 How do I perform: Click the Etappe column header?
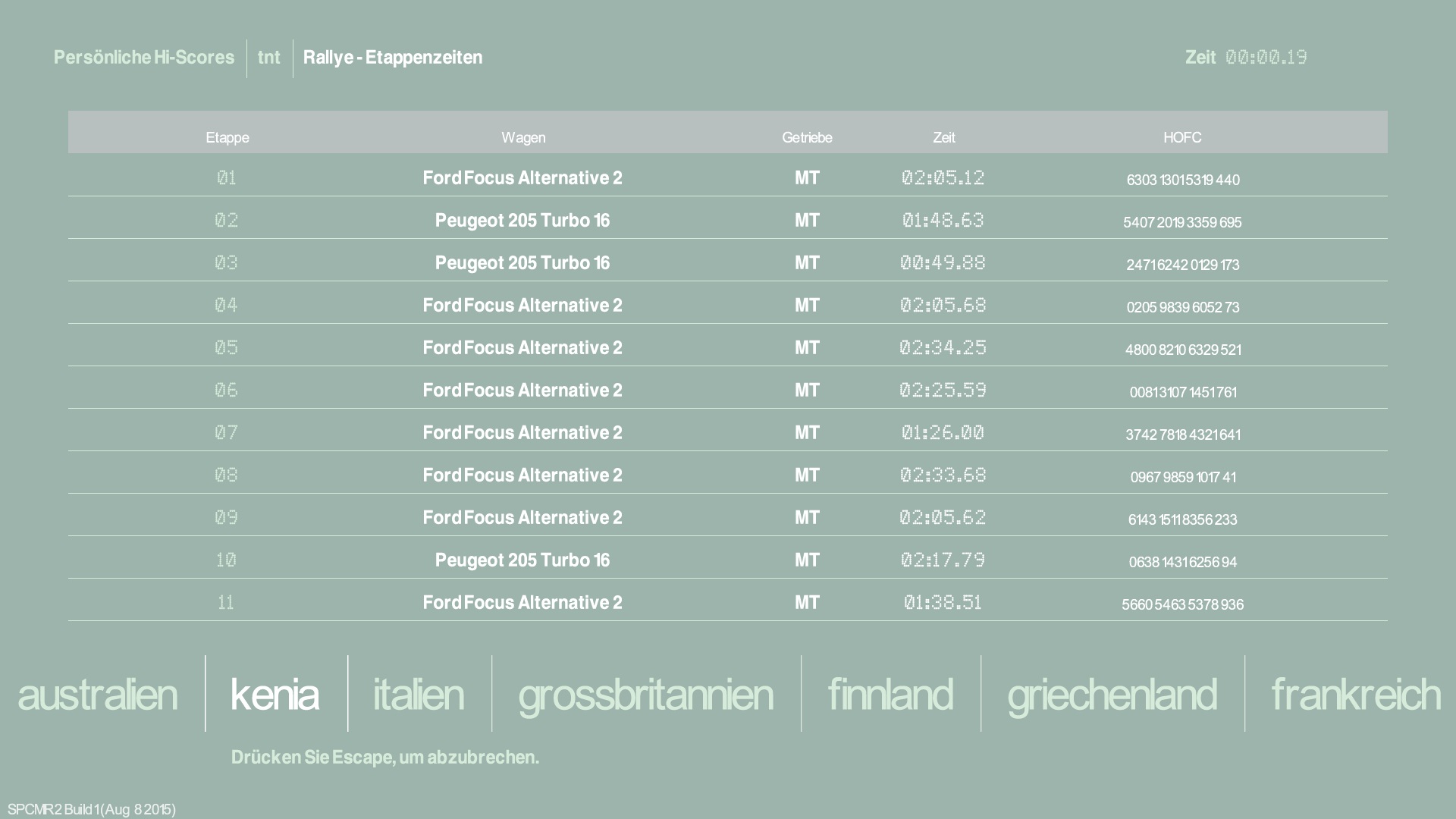(227, 137)
